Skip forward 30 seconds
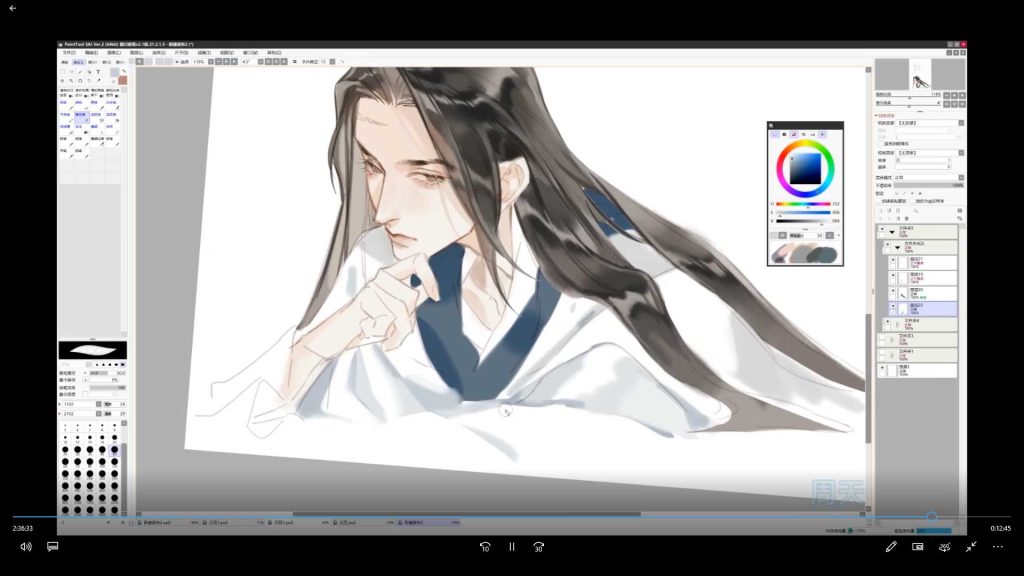This screenshot has width=1024, height=576. (x=538, y=547)
